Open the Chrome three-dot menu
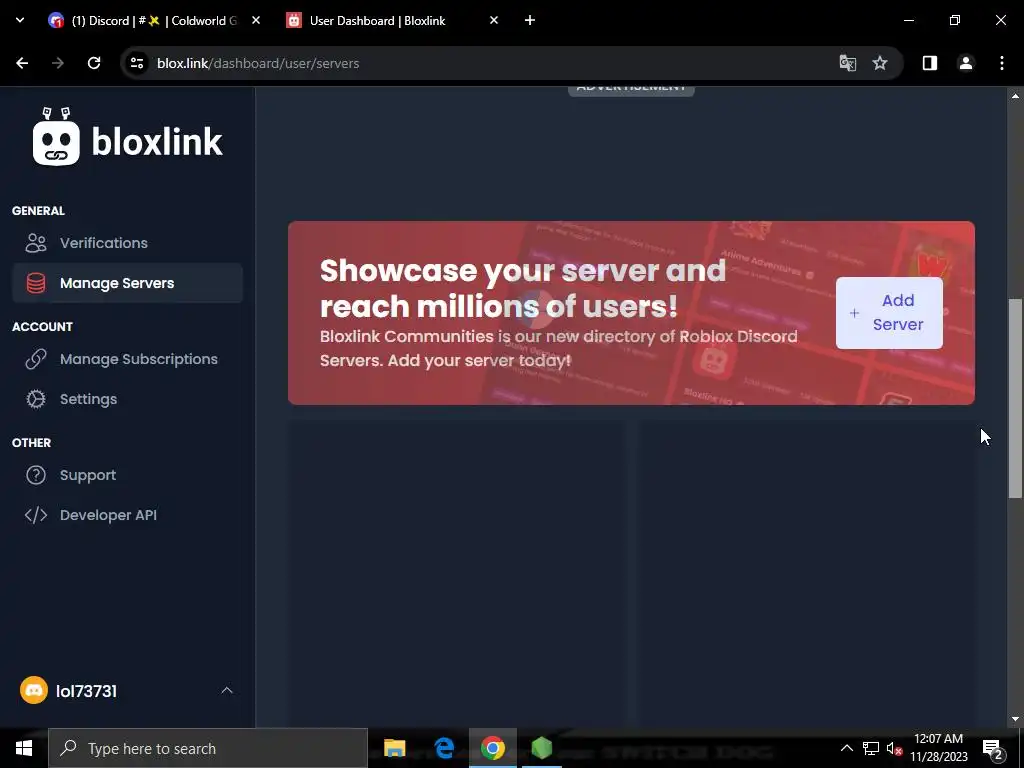Image resolution: width=1024 pixels, height=768 pixels. [x=1002, y=63]
